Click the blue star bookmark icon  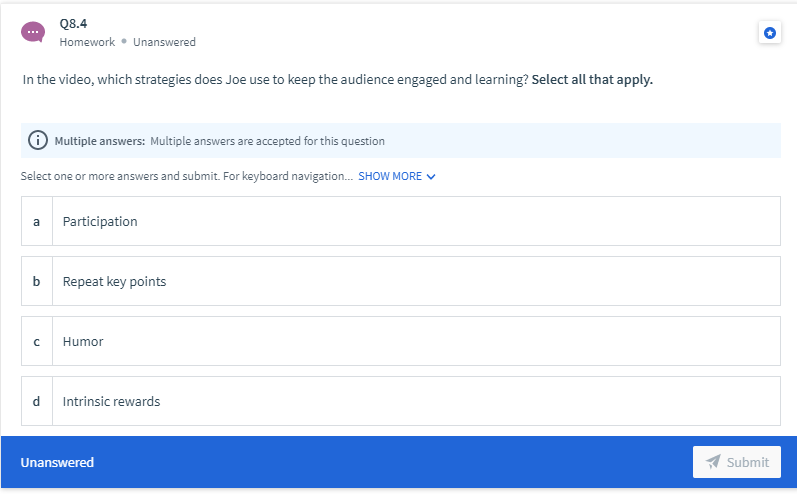click(770, 33)
